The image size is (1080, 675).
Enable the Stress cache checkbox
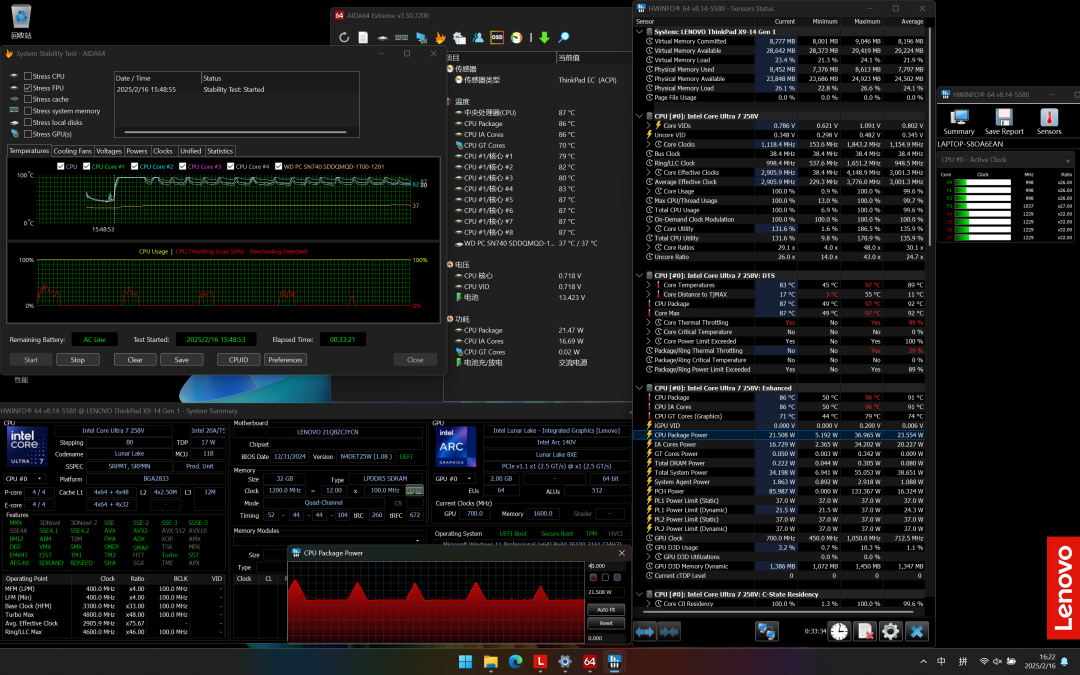tap(28, 99)
